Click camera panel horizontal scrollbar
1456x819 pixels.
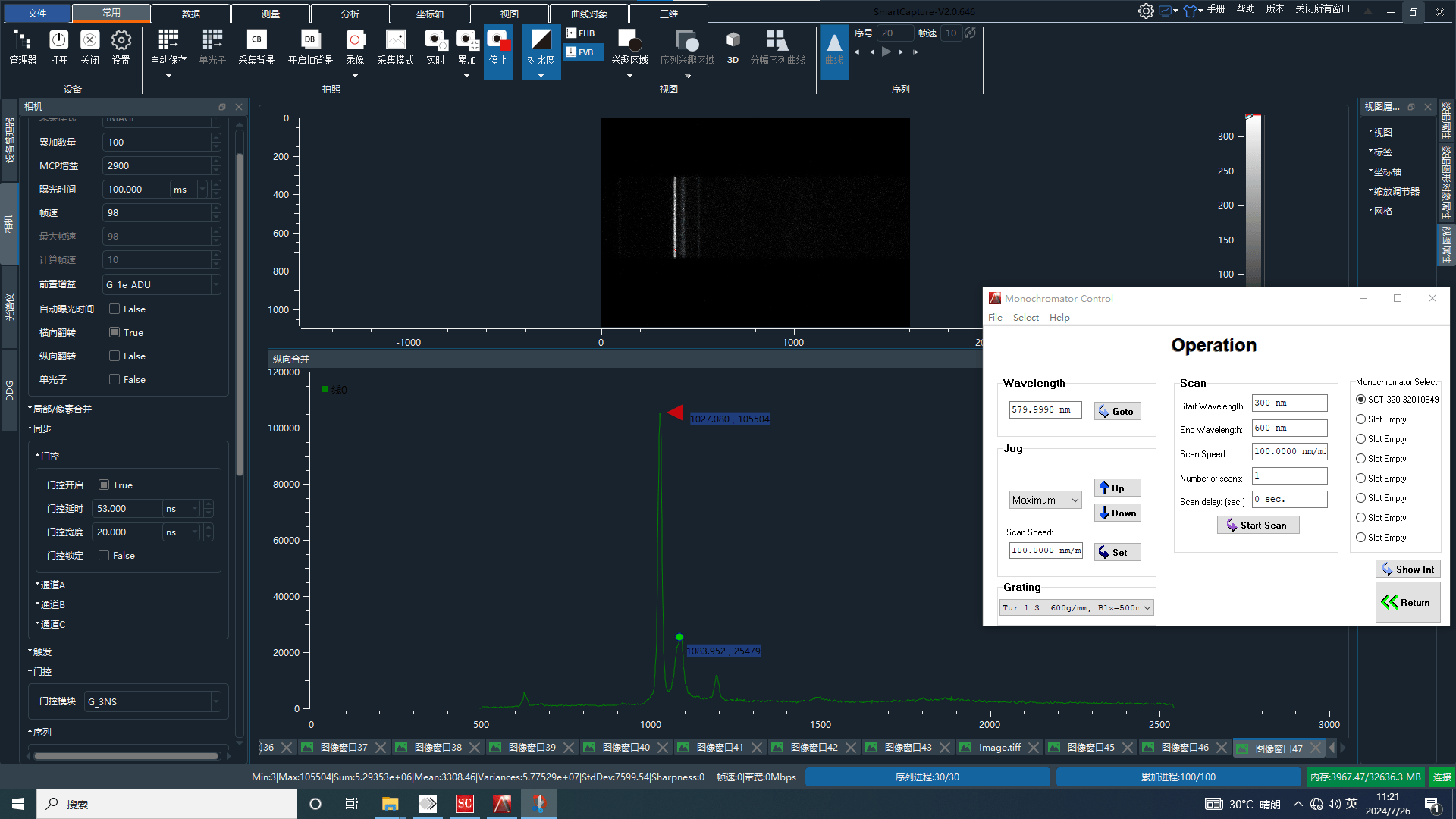coord(126,755)
